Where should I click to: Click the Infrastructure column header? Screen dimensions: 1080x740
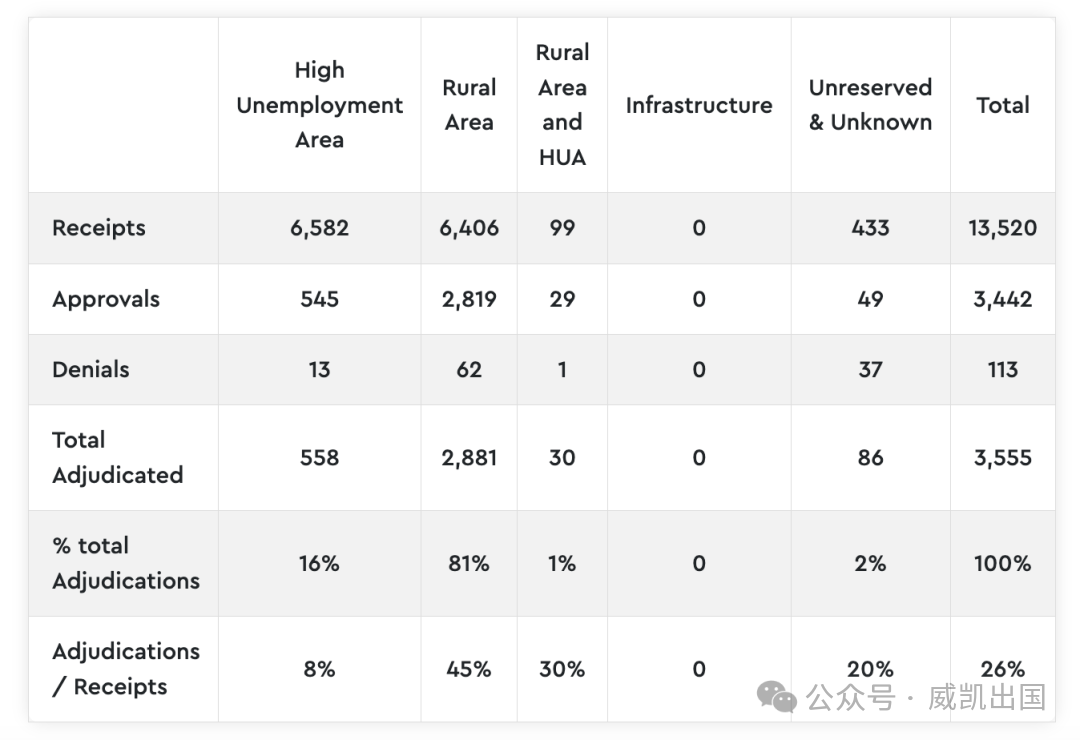click(699, 105)
